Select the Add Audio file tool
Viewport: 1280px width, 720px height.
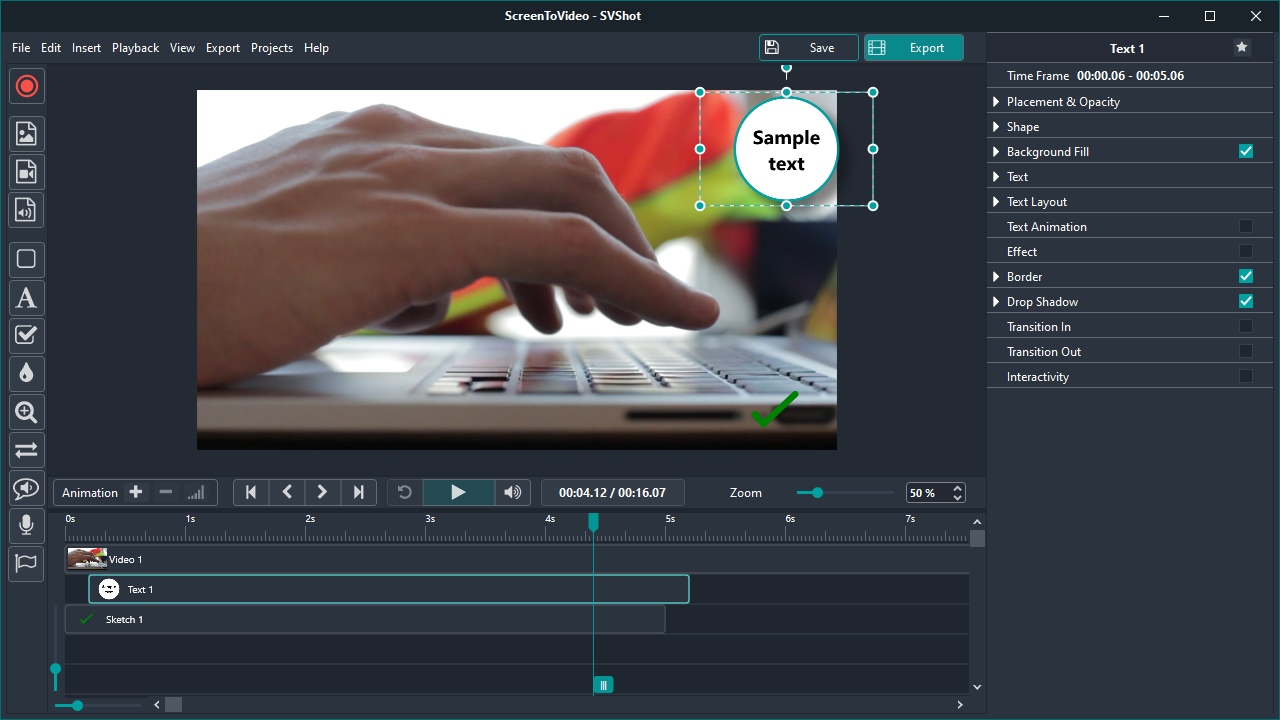tap(27, 210)
